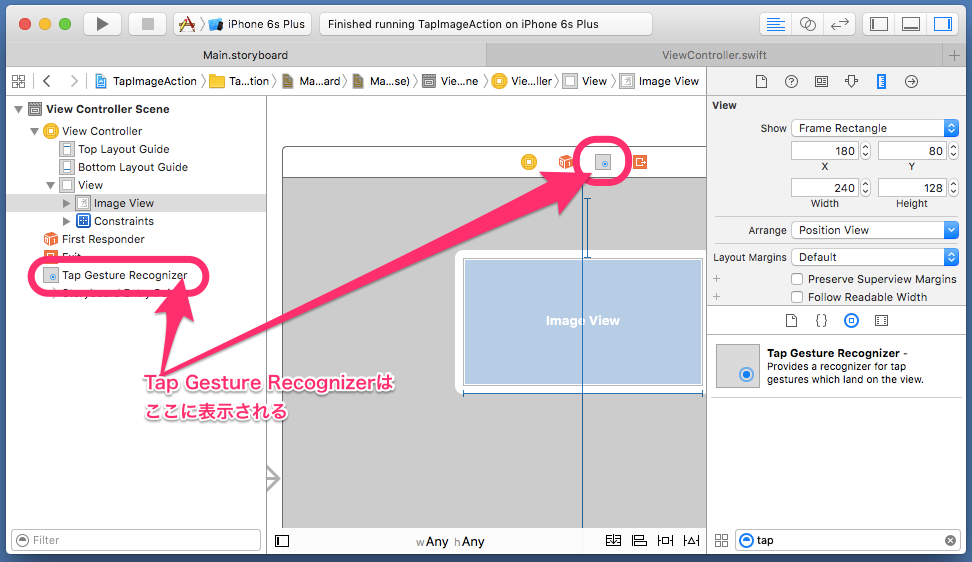Select First Responder in outline
Image resolution: width=972 pixels, height=562 pixels.
94,239
